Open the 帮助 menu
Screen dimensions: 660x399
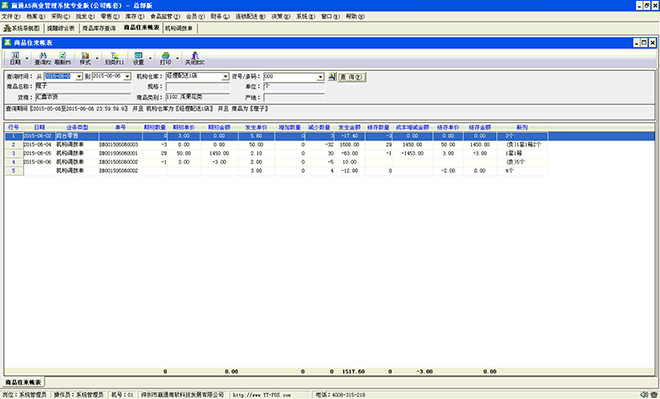[355, 16]
